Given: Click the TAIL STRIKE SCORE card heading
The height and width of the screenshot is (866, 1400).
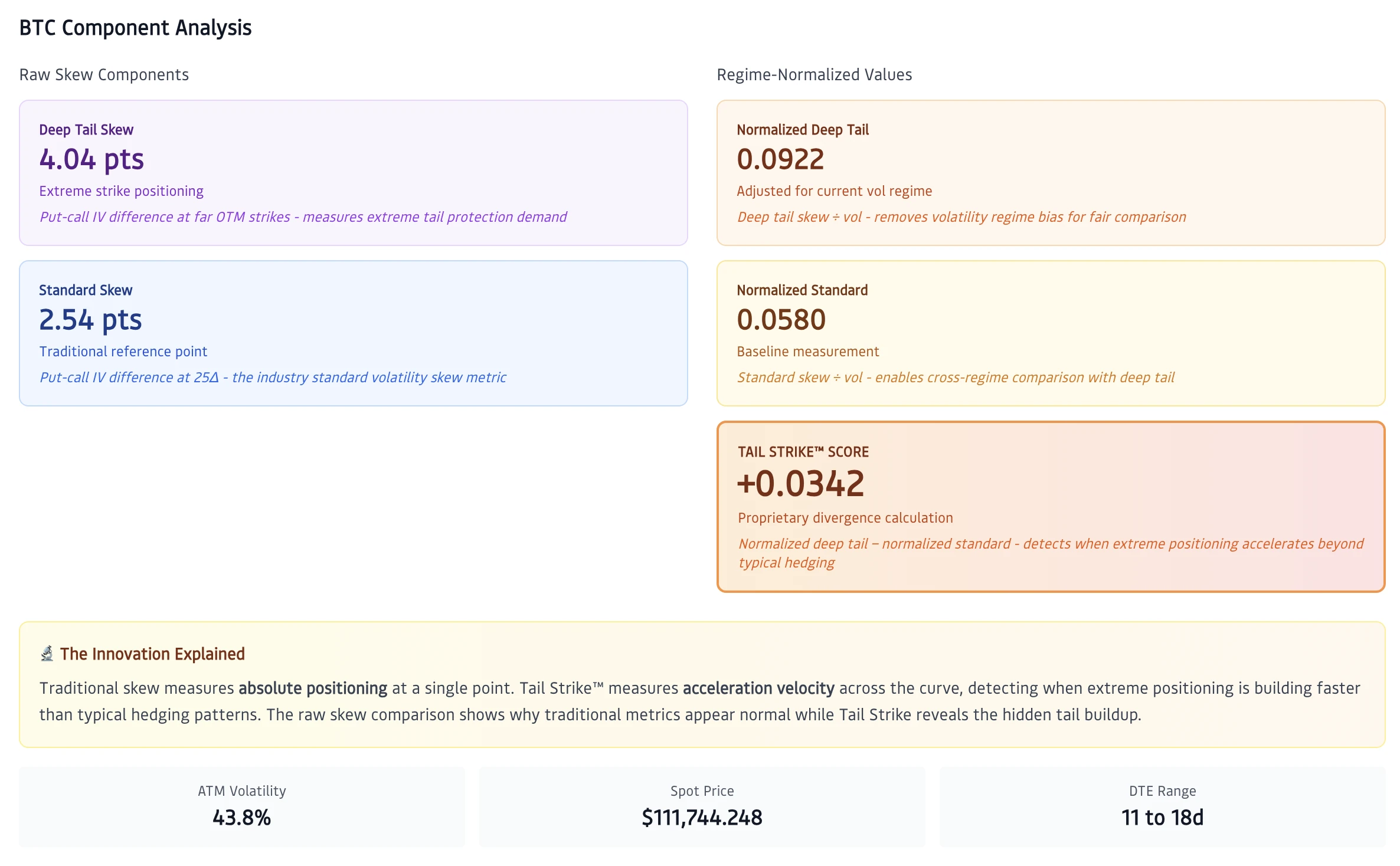Looking at the screenshot, I should pos(803,452).
